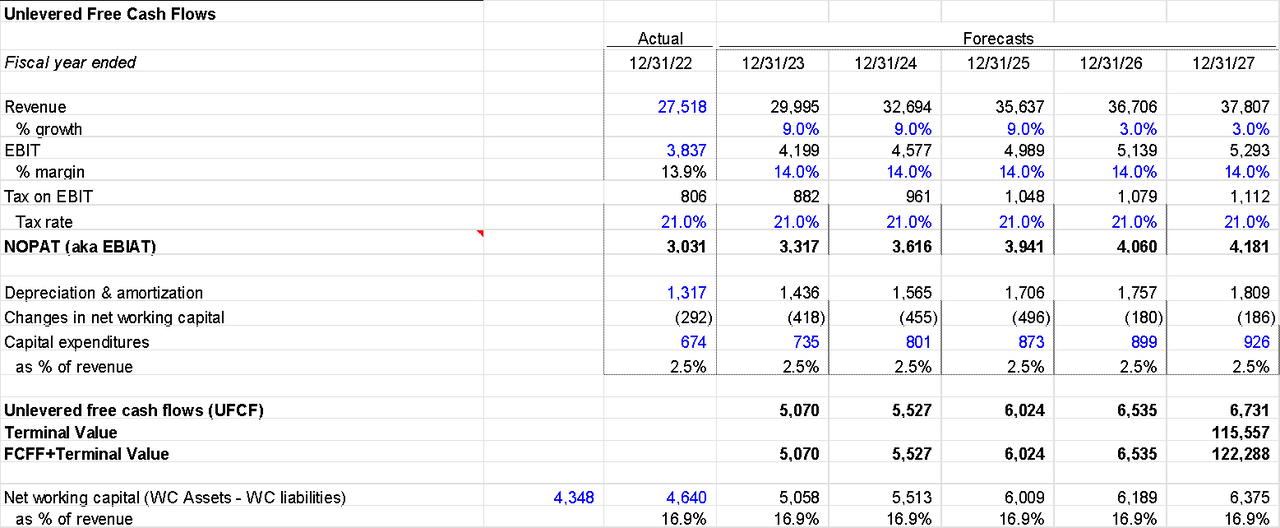Select the 'Unlevered Free Cash Flows' title cell

tap(110, 14)
